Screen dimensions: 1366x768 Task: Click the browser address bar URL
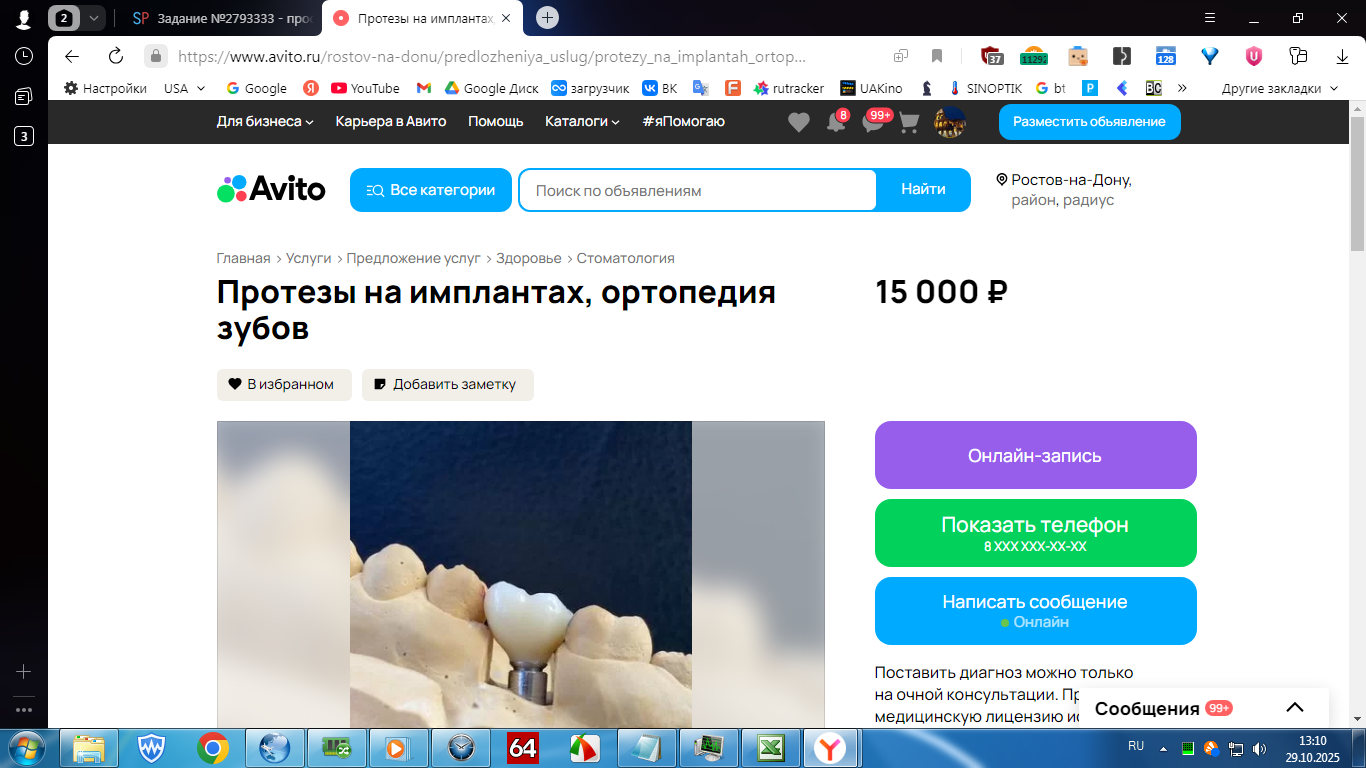491,56
